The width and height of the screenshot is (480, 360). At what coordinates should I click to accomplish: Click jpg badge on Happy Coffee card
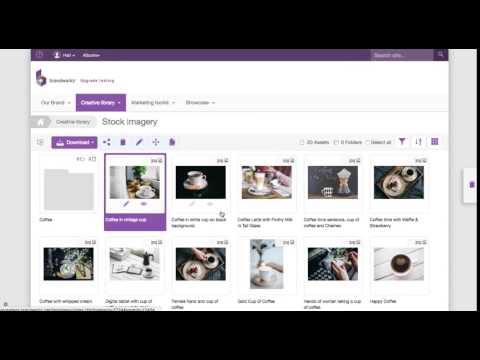click(421, 242)
